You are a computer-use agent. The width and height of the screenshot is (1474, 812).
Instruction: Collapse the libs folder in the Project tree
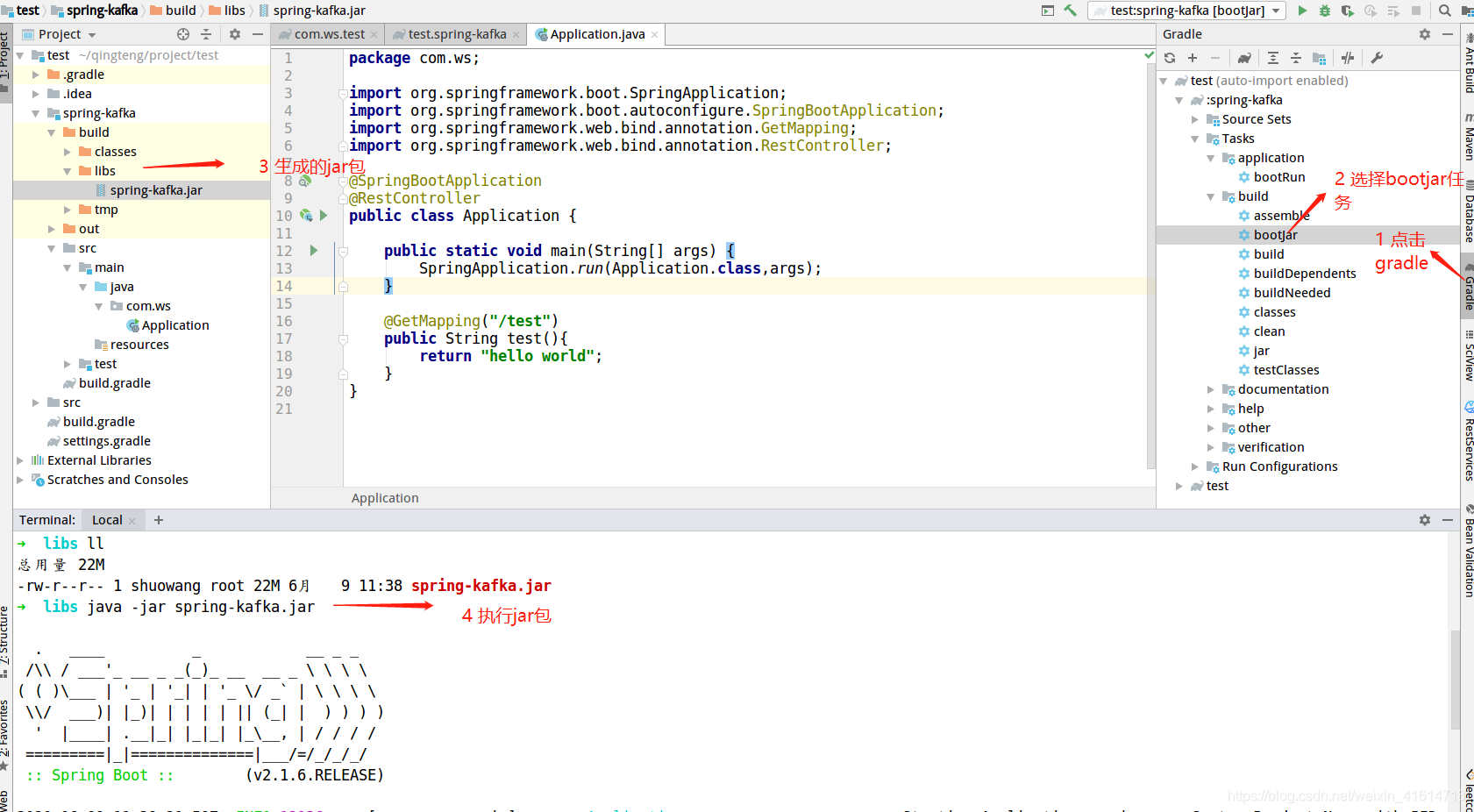click(x=68, y=171)
